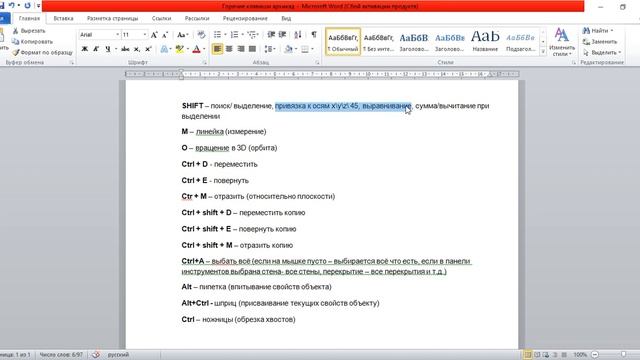Open Font dialog launcher

204,63
